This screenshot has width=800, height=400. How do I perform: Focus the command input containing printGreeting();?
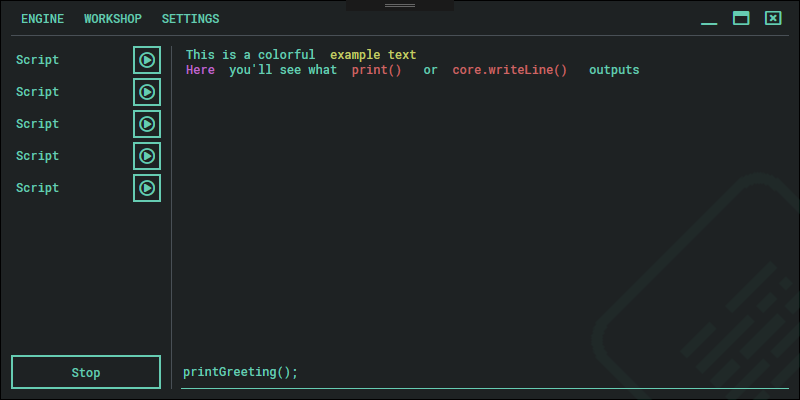click(x=480, y=372)
